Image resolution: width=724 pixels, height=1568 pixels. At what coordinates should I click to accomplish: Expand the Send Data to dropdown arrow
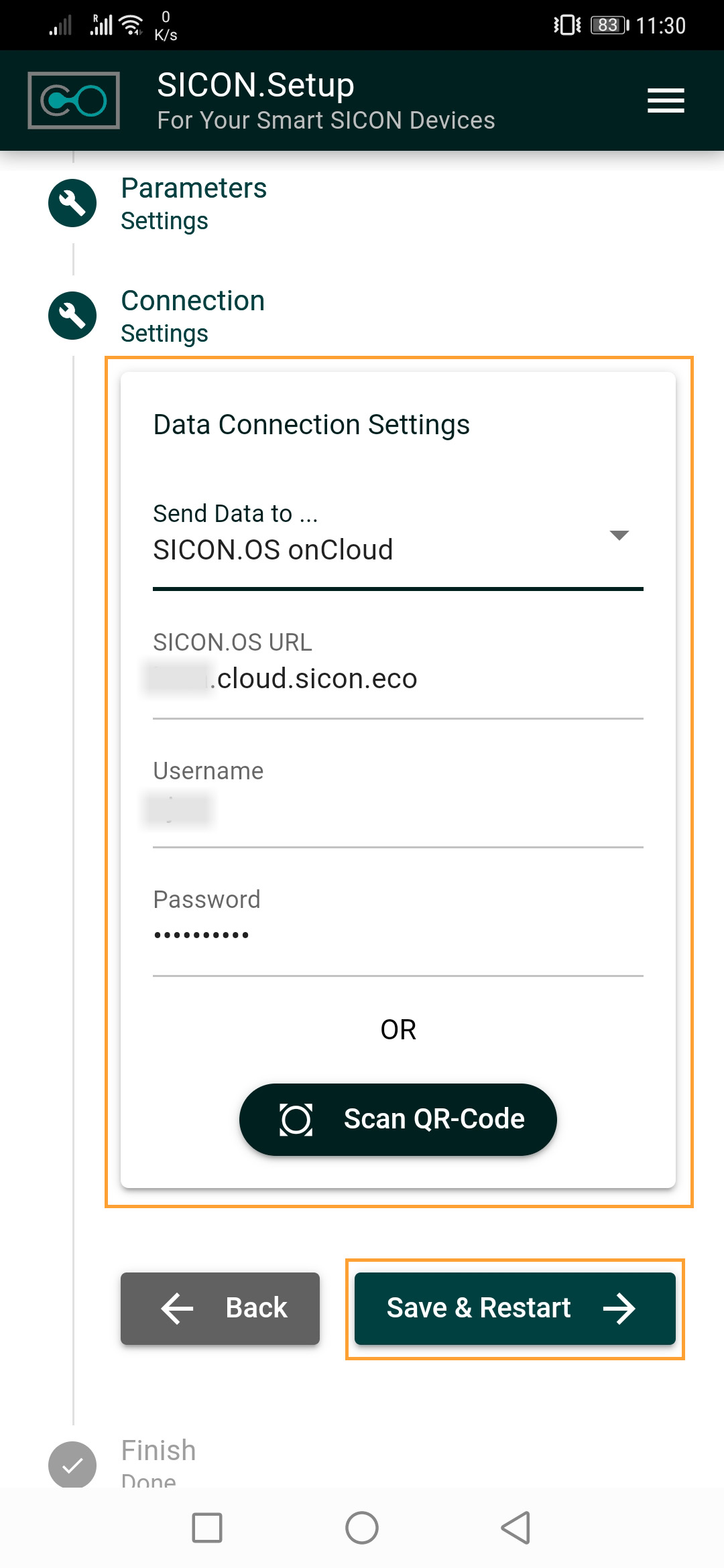pos(619,535)
